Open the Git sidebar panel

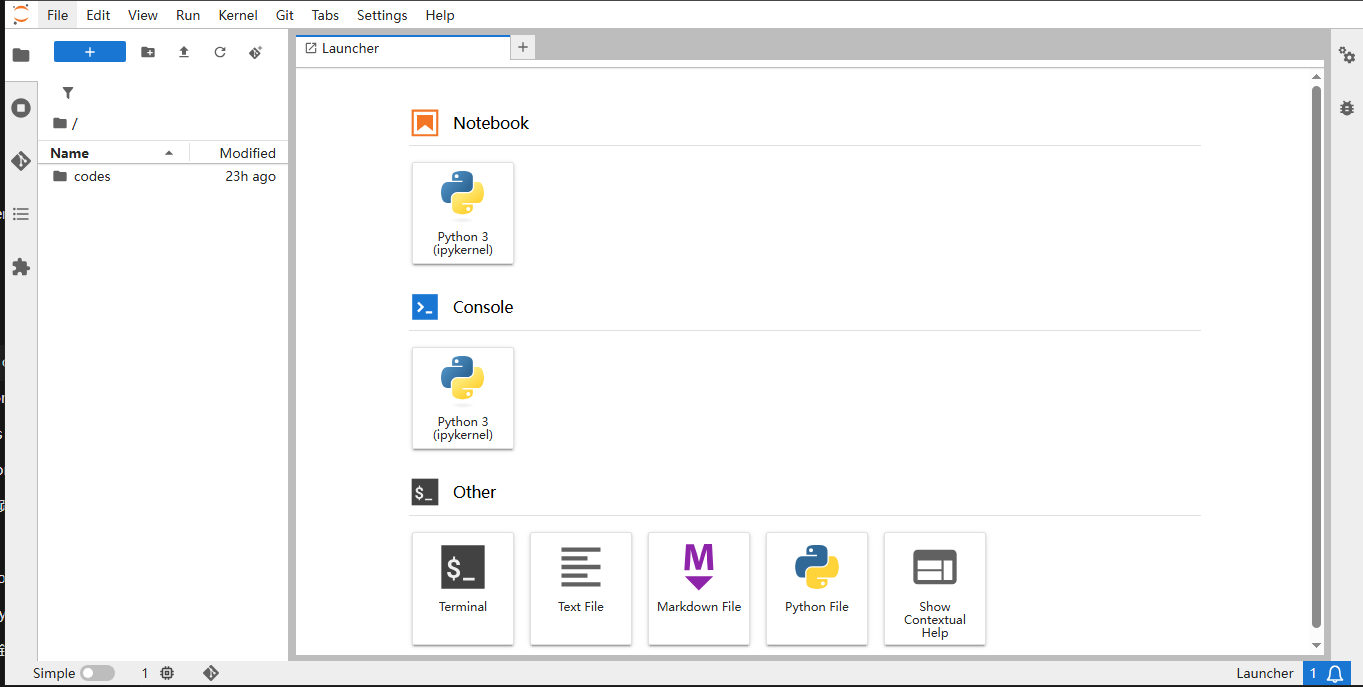click(21, 161)
